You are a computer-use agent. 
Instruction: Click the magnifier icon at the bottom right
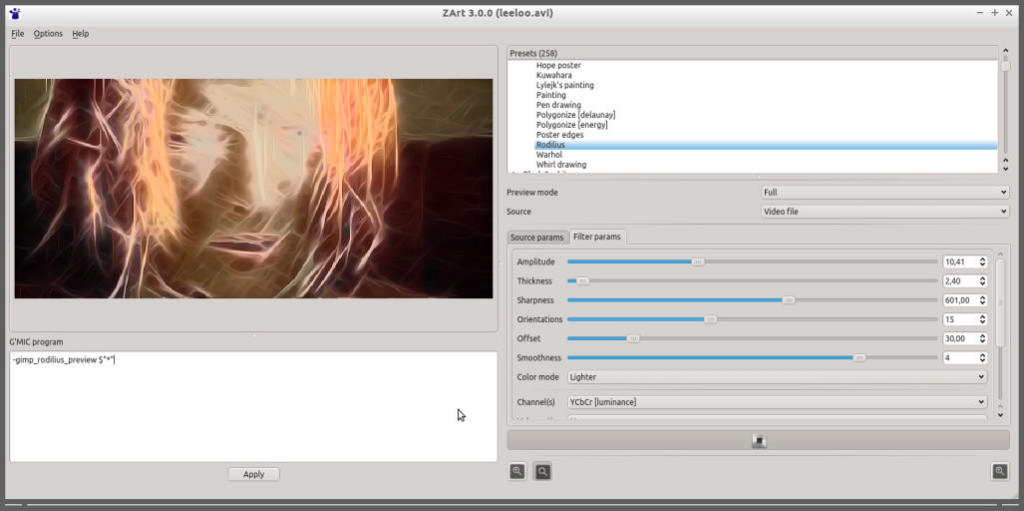coord(999,471)
